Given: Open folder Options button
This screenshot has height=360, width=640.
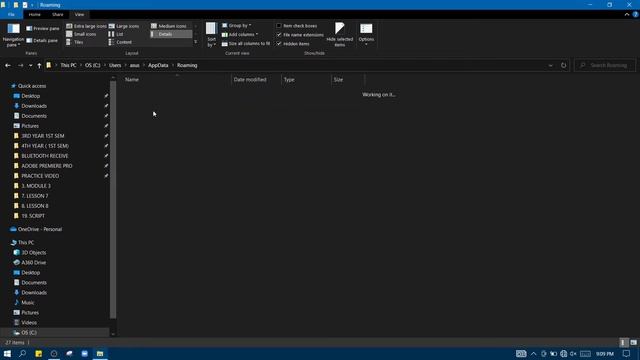Looking at the screenshot, I should pos(366,34).
